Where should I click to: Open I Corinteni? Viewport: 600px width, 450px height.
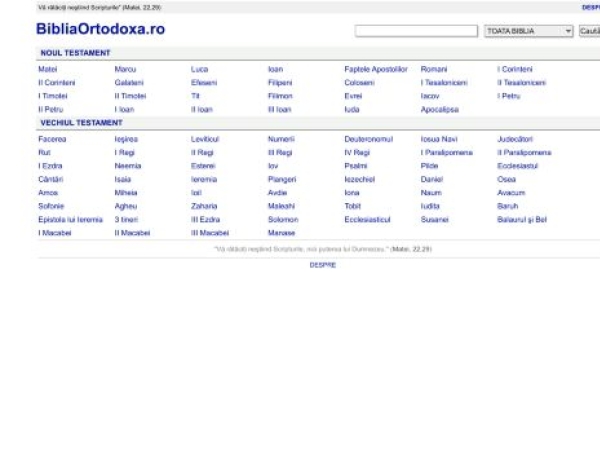515,69
